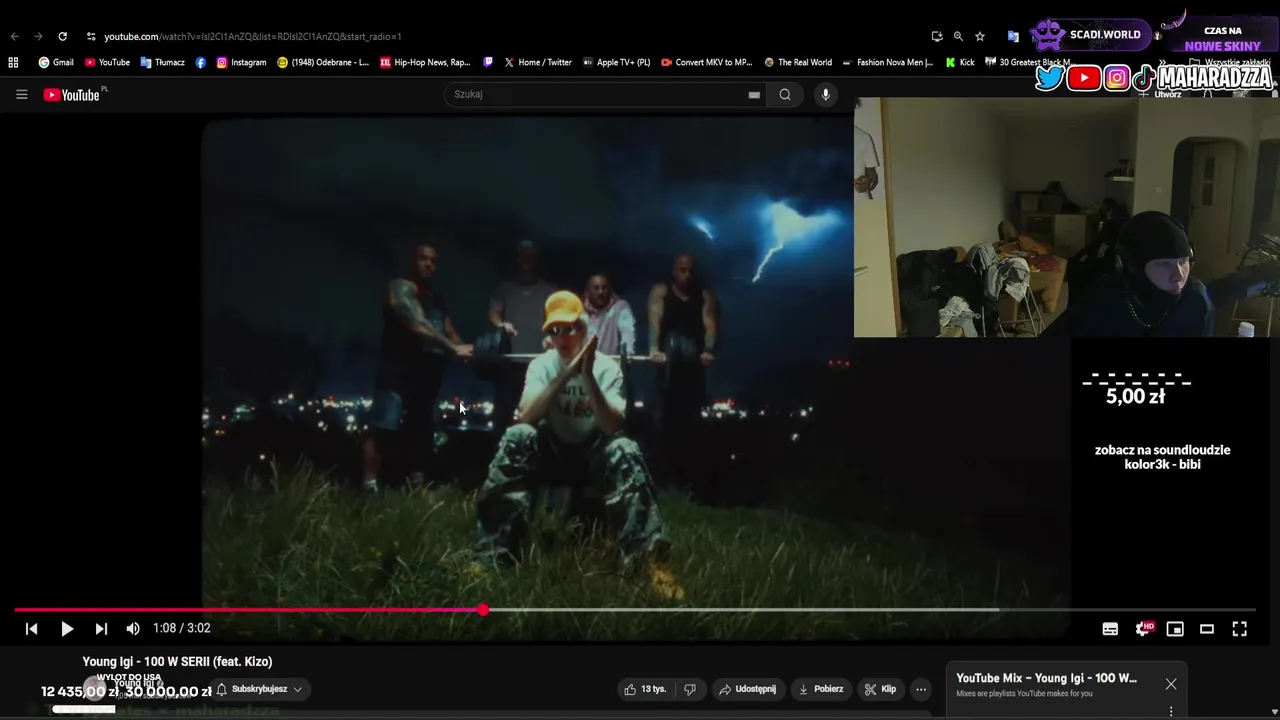Switch to miniplayer mode

click(x=1175, y=629)
